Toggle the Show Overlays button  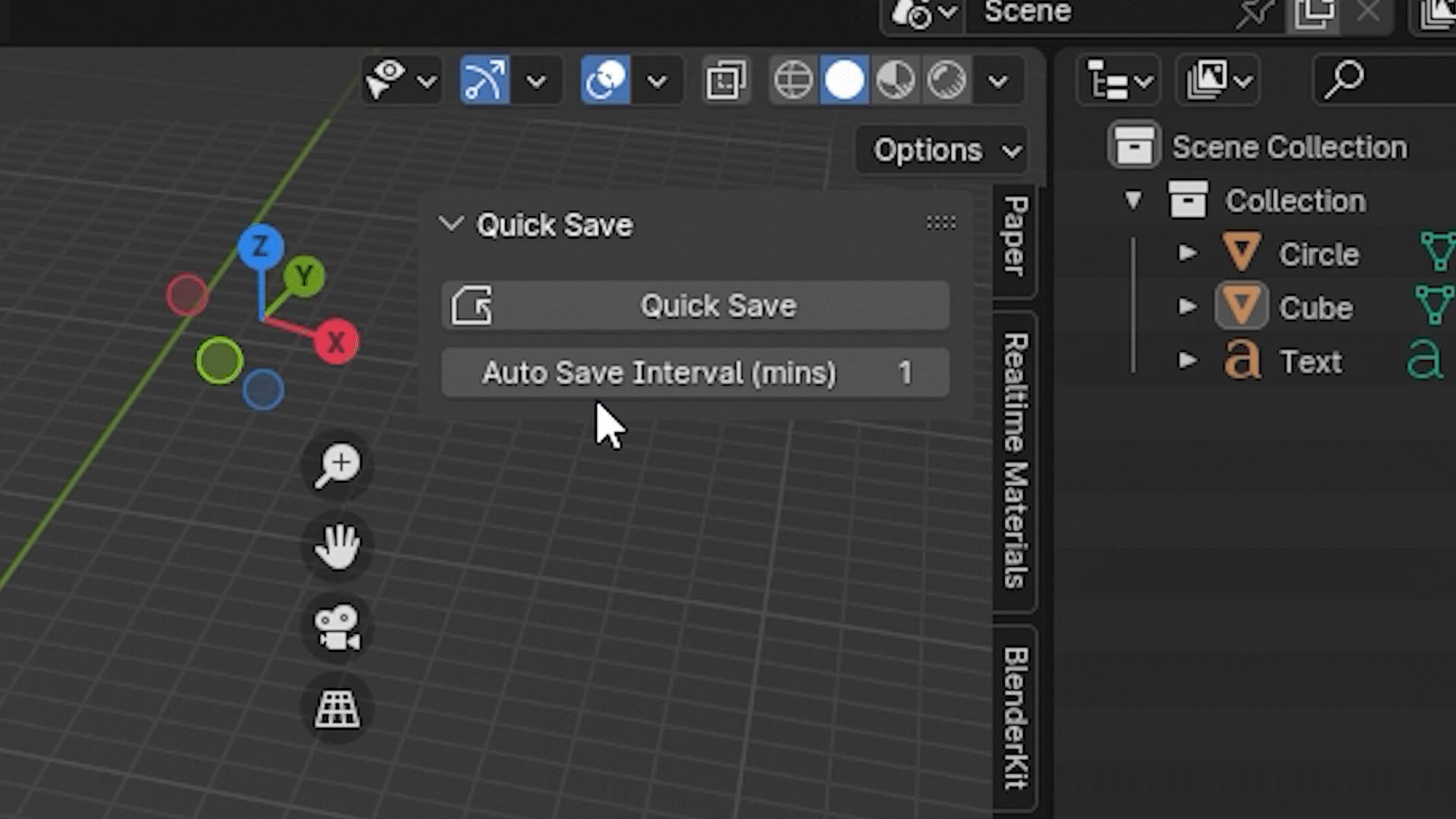724,80
